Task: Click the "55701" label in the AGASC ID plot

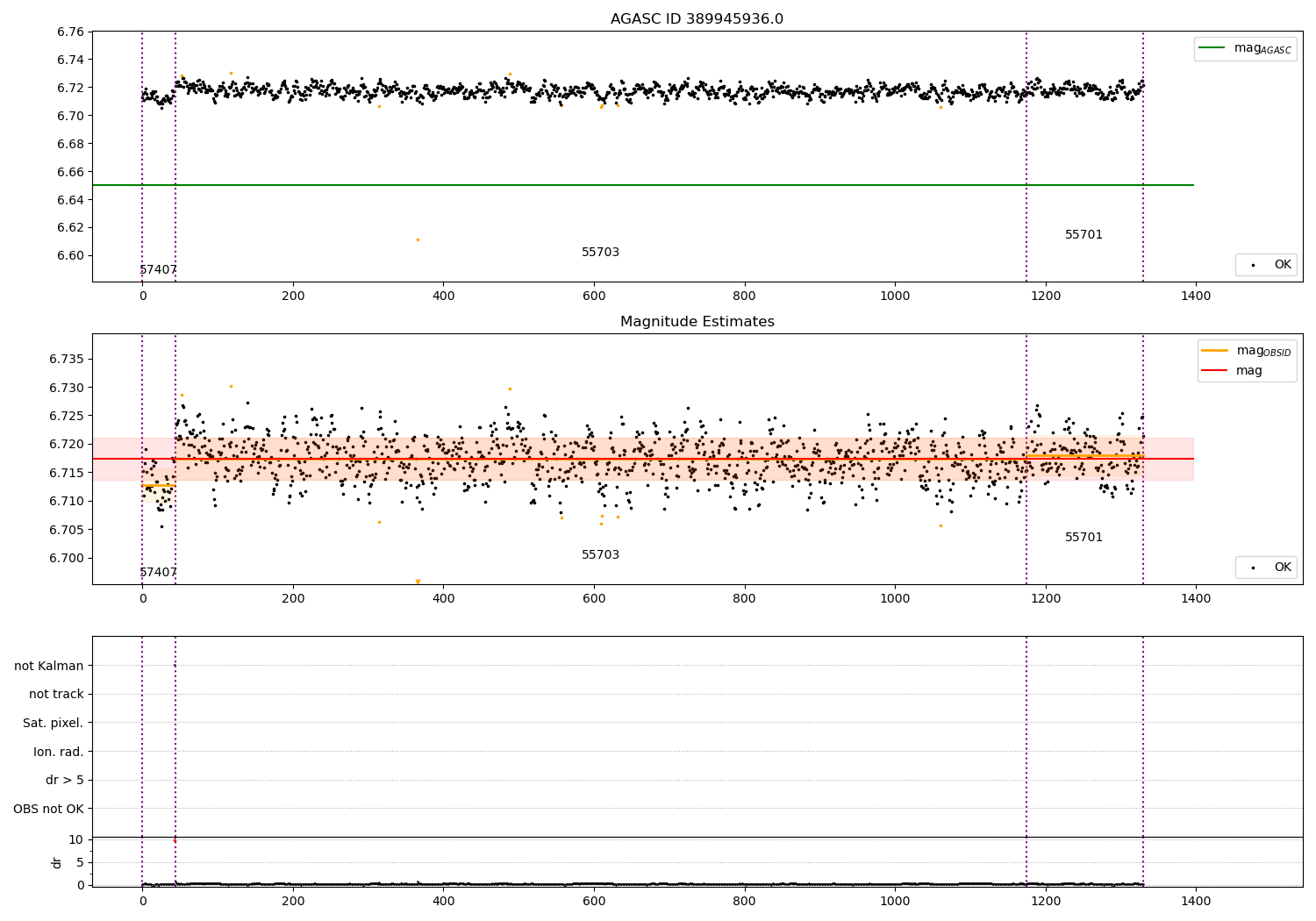Action: 1084,235
